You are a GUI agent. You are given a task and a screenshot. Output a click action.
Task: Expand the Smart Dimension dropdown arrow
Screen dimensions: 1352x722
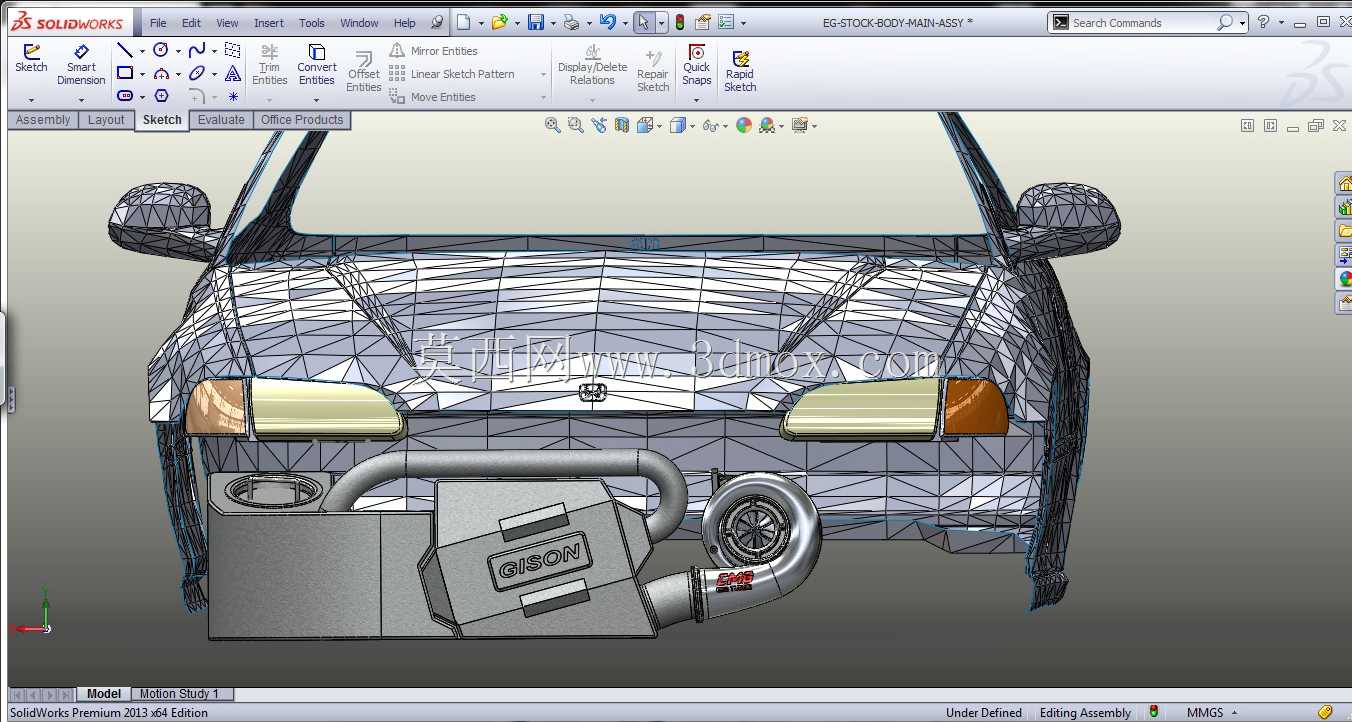[81, 100]
